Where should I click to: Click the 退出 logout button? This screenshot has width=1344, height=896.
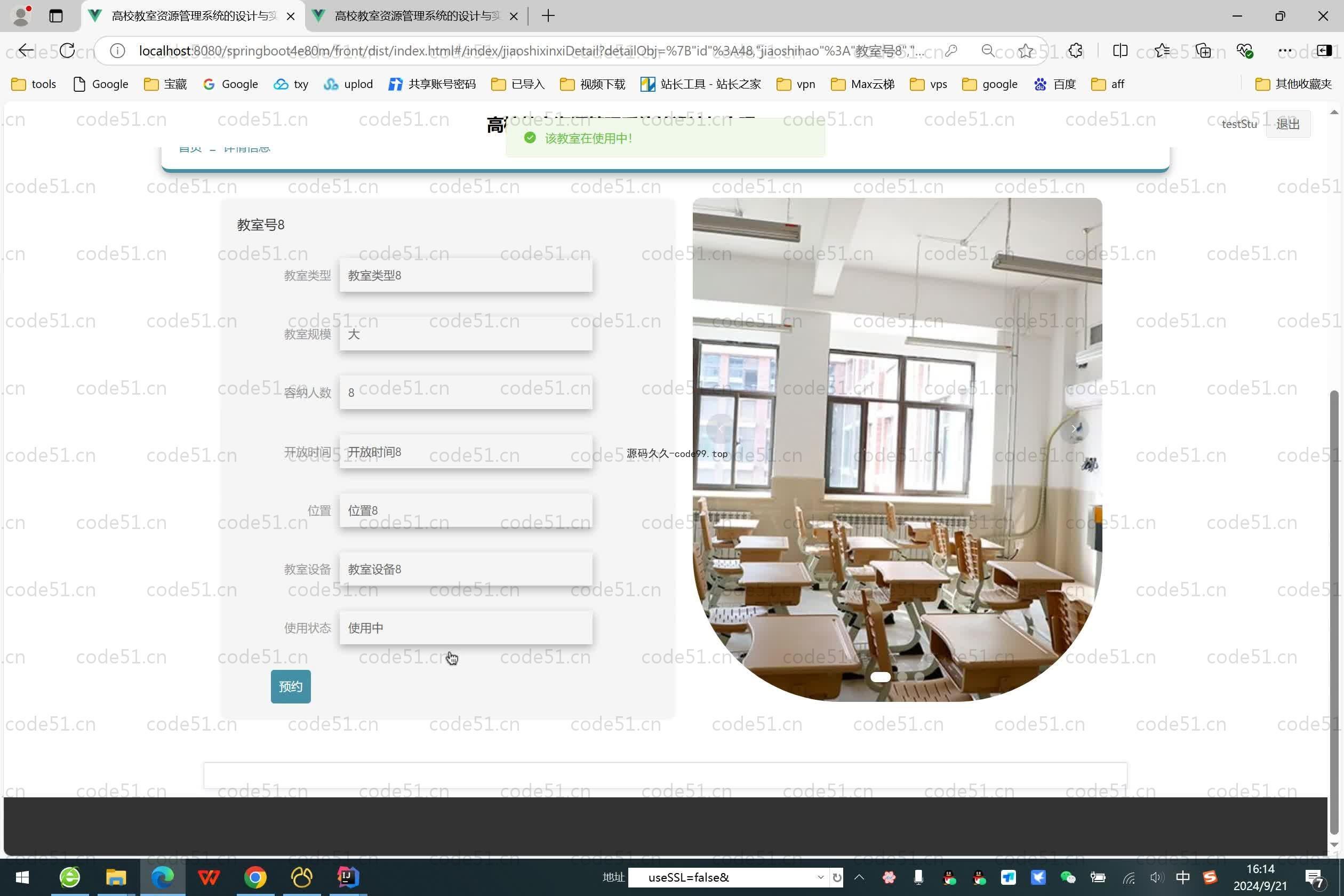click(1288, 124)
